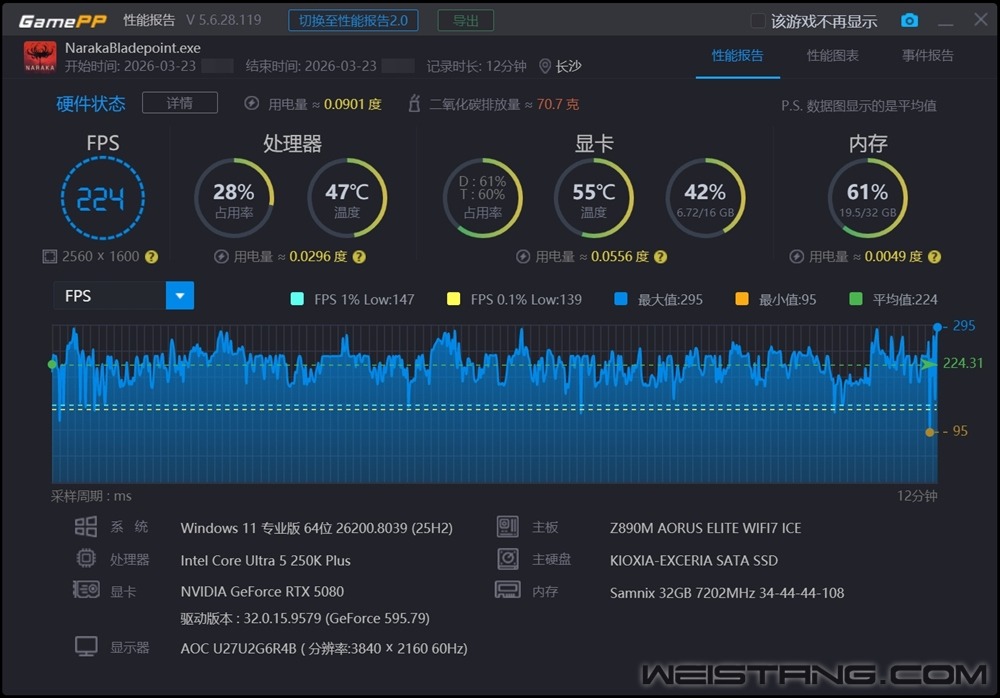This screenshot has width=1000, height=698.
Task: Select the 性能报告 tab
Action: (x=737, y=56)
